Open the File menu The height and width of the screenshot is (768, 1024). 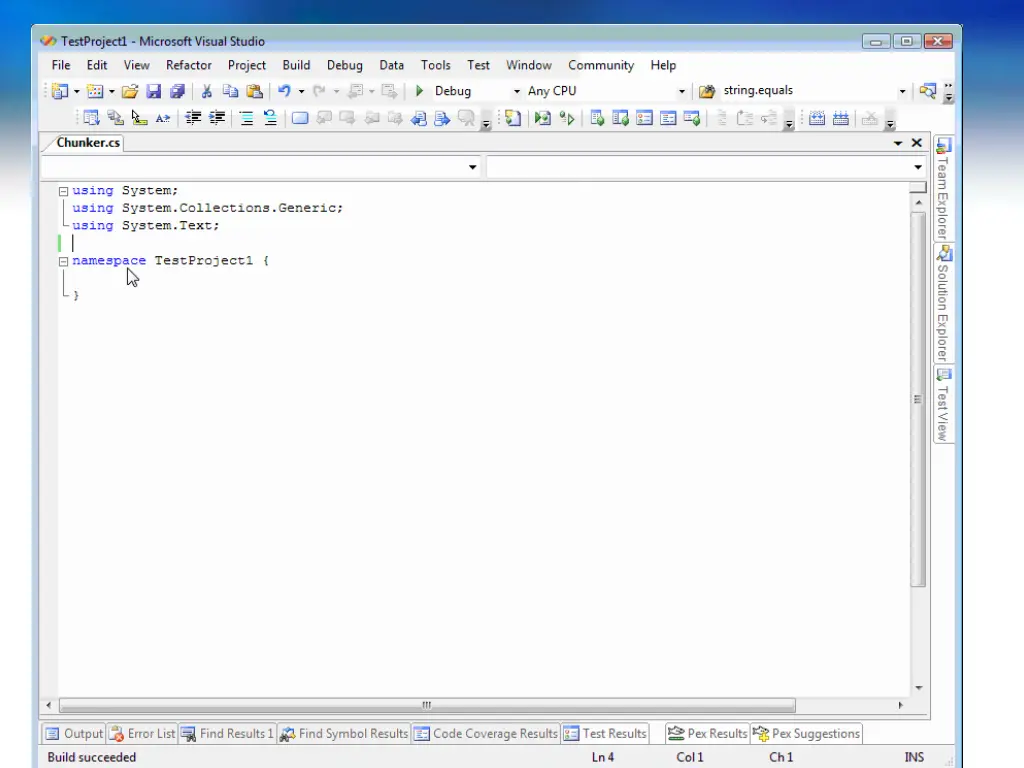61,65
